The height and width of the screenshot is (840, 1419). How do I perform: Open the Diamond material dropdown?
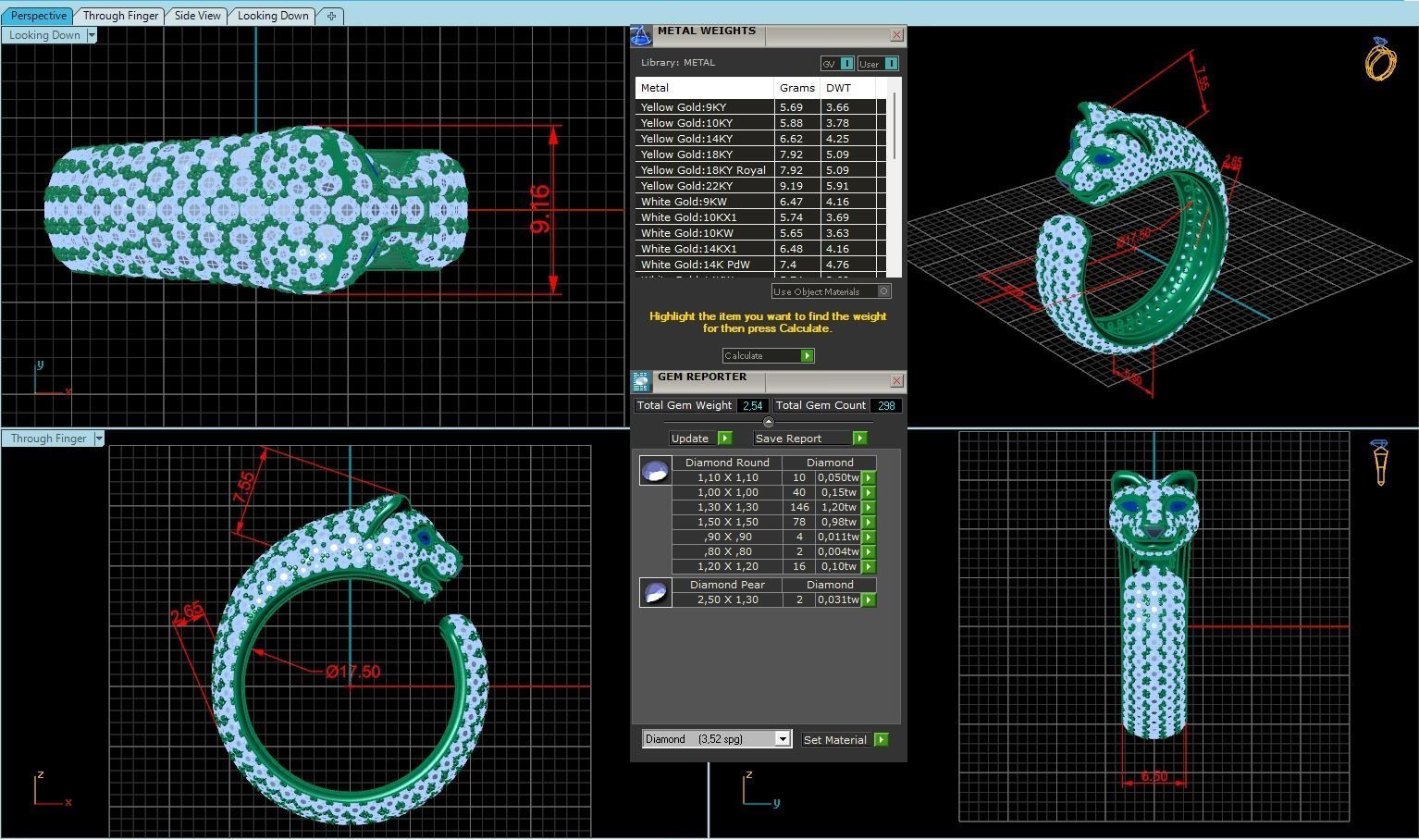click(x=783, y=739)
